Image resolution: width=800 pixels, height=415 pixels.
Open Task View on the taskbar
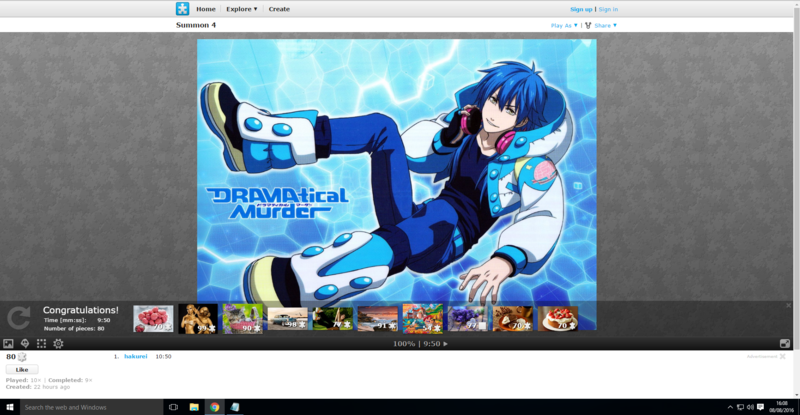[x=173, y=407]
